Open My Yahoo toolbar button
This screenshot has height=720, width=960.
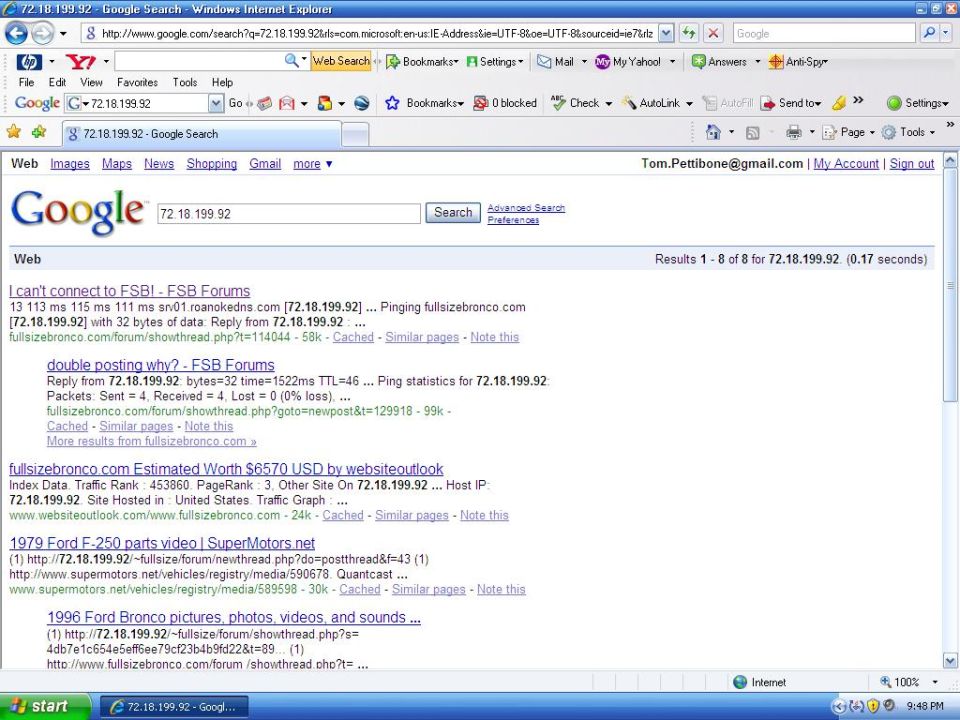(x=629, y=62)
